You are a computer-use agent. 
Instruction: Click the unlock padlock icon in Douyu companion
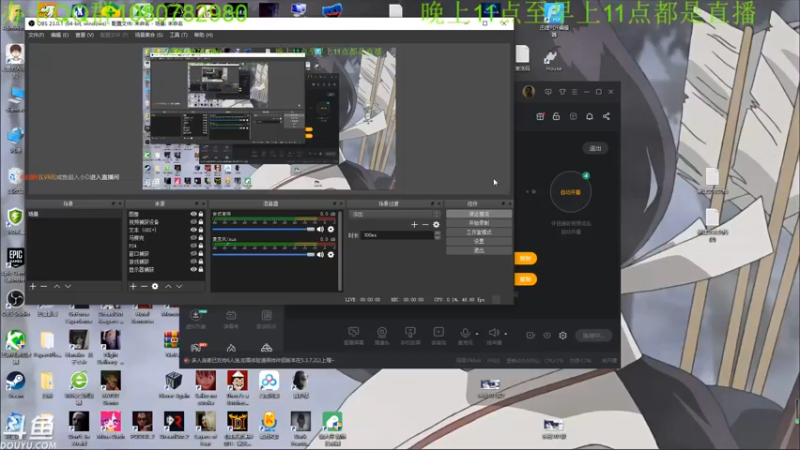pyautogui.click(x=556, y=116)
